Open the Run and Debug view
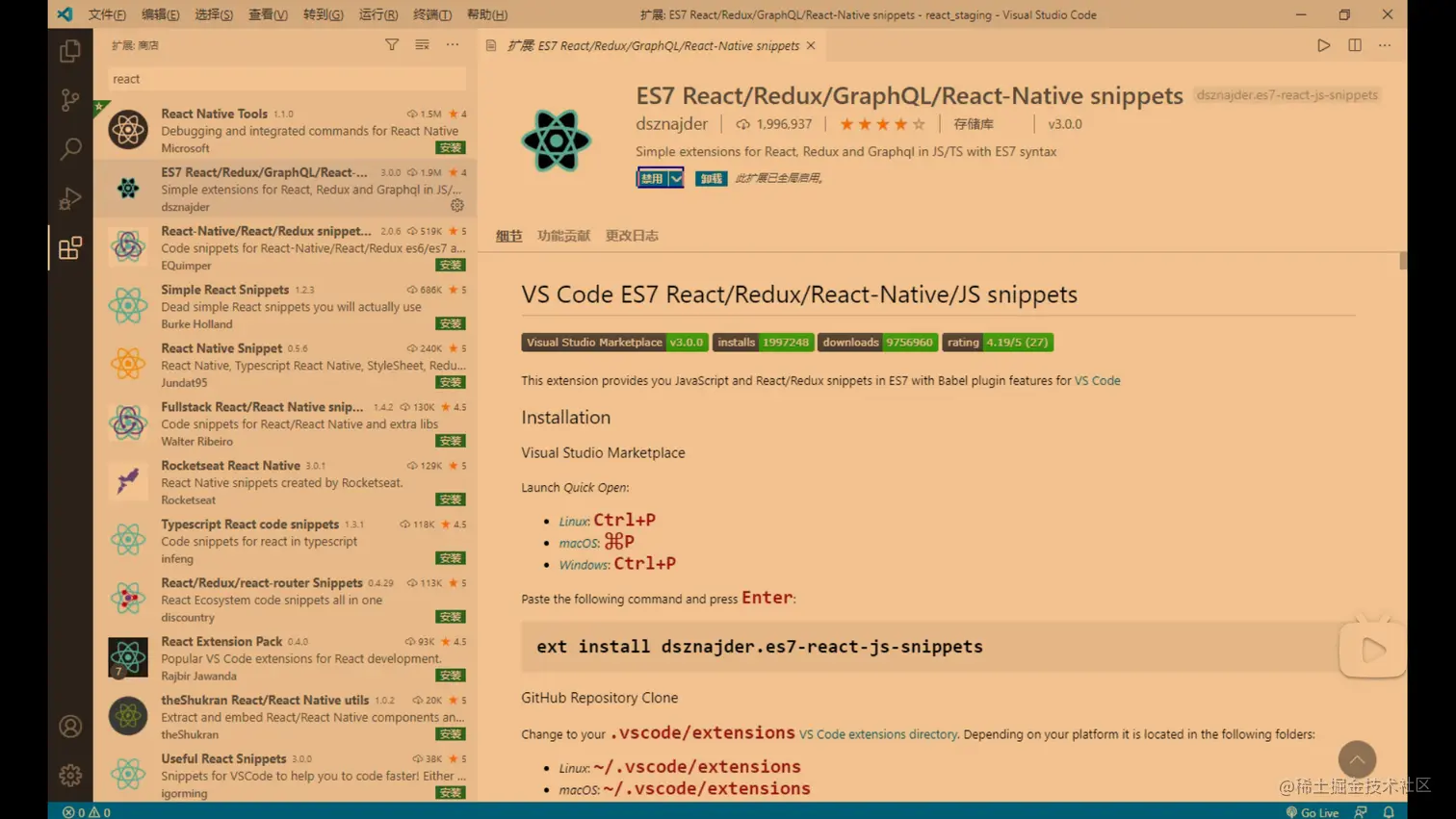The height and width of the screenshot is (819, 1456). [x=70, y=198]
